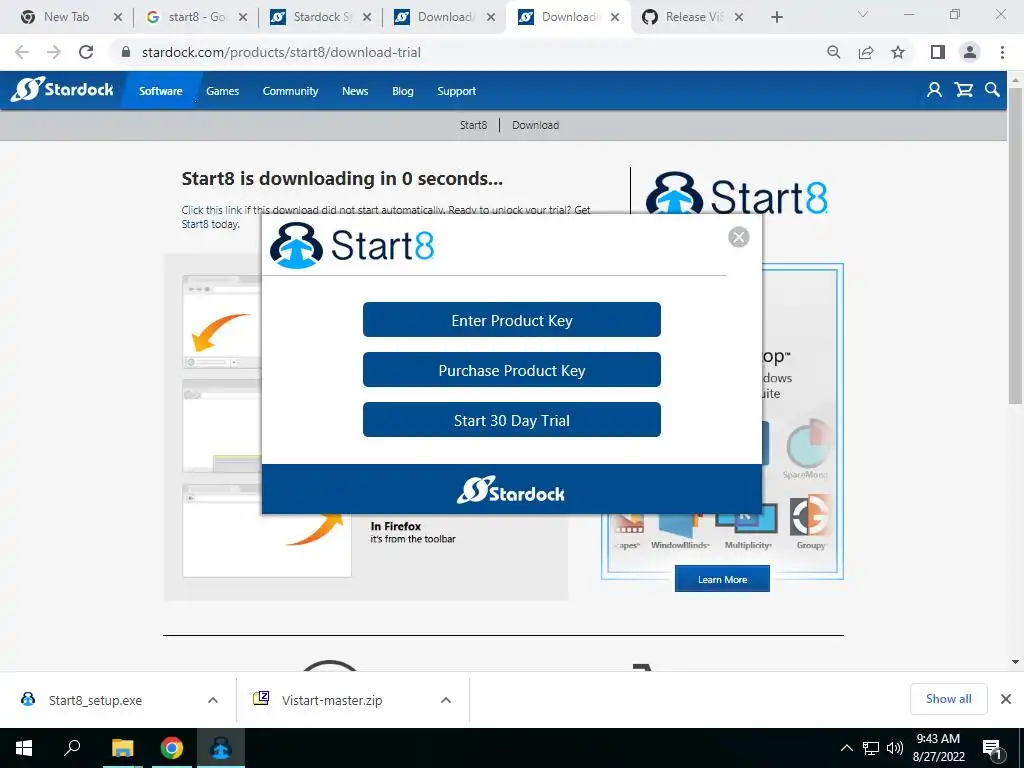Show hidden tray icons chevron

click(x=846, y=748)
